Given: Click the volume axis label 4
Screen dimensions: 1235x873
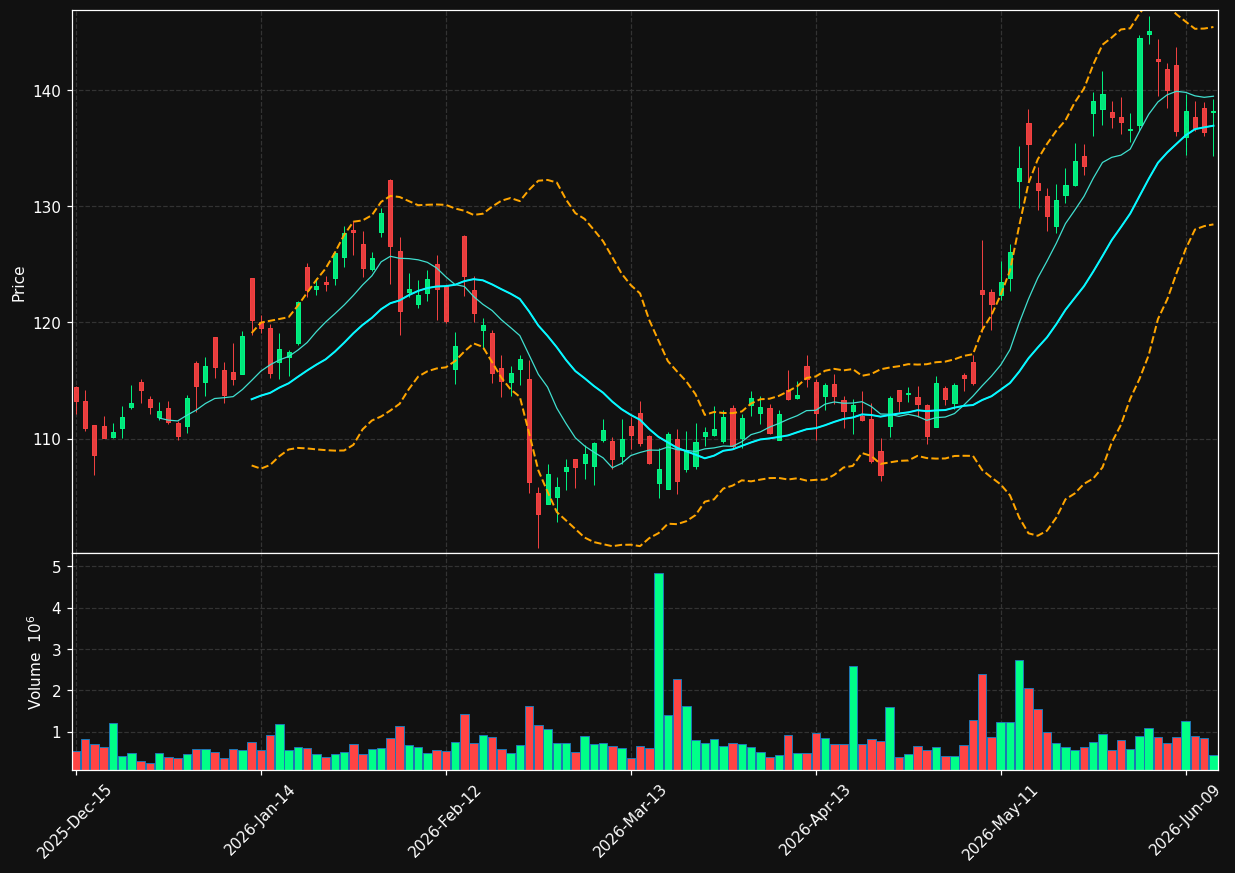Looking at the screenshot, I should coord(58,608).
